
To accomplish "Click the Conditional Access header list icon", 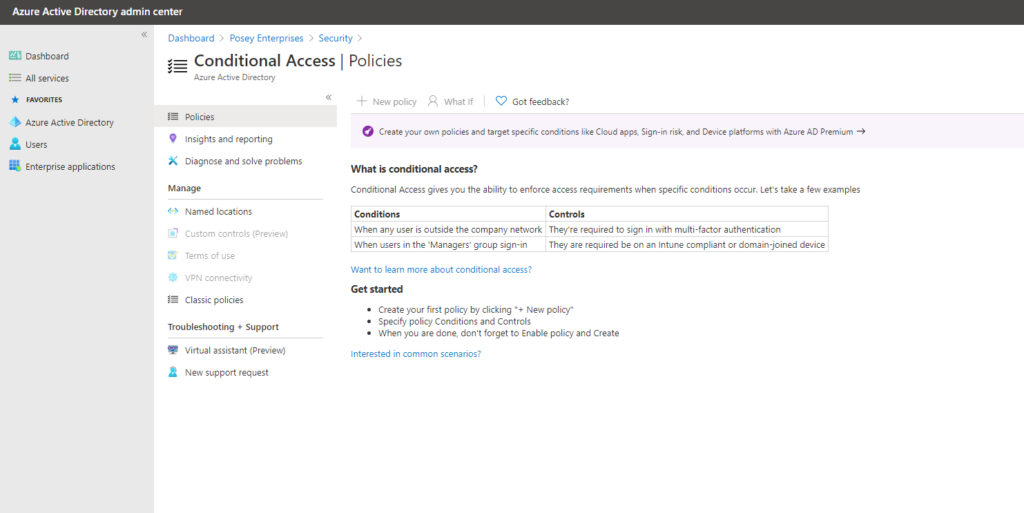I will click(x=177, y=66).
